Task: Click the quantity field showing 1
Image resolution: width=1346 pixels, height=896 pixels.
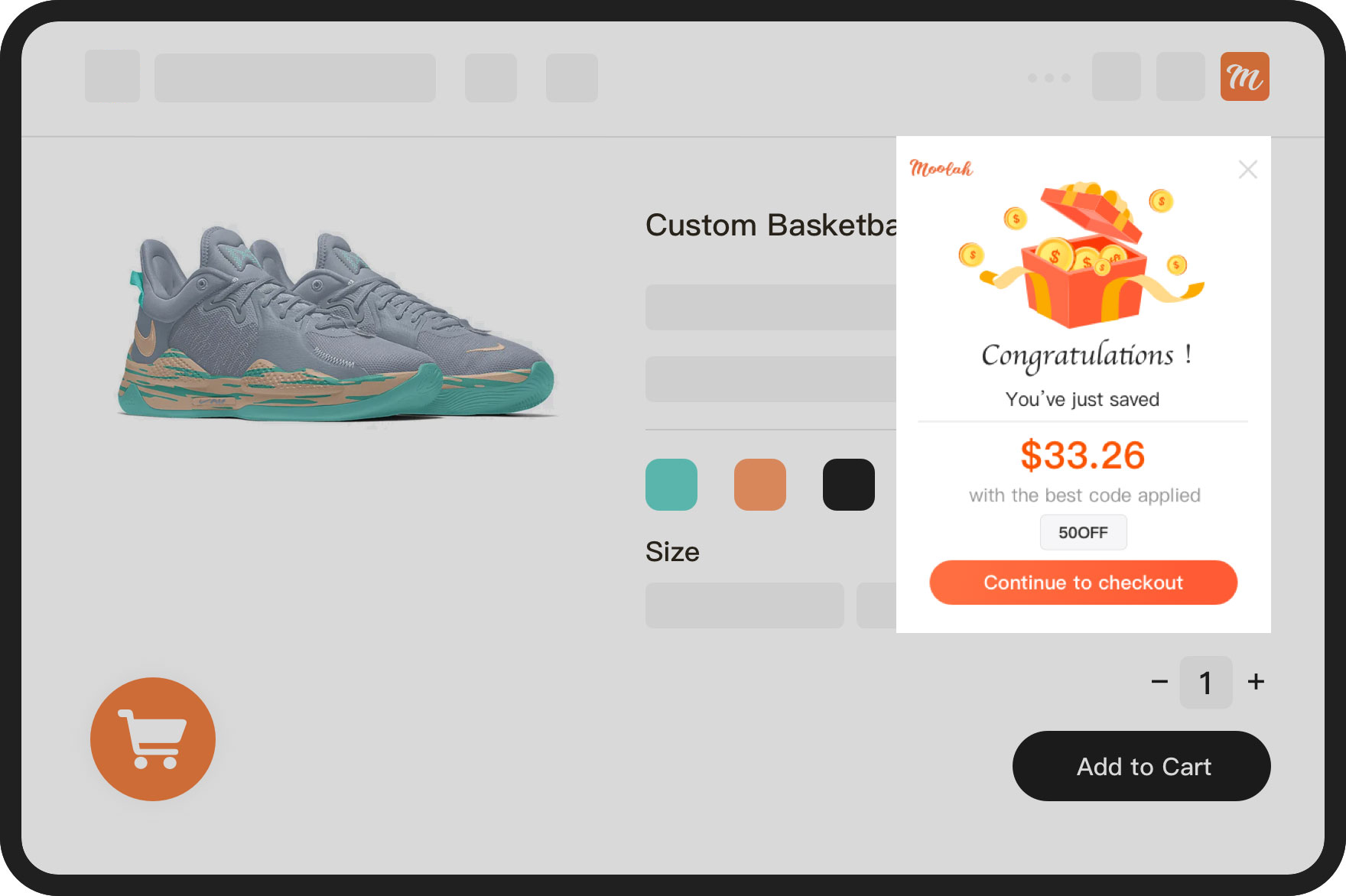Action: click(x=1206, y=683)
